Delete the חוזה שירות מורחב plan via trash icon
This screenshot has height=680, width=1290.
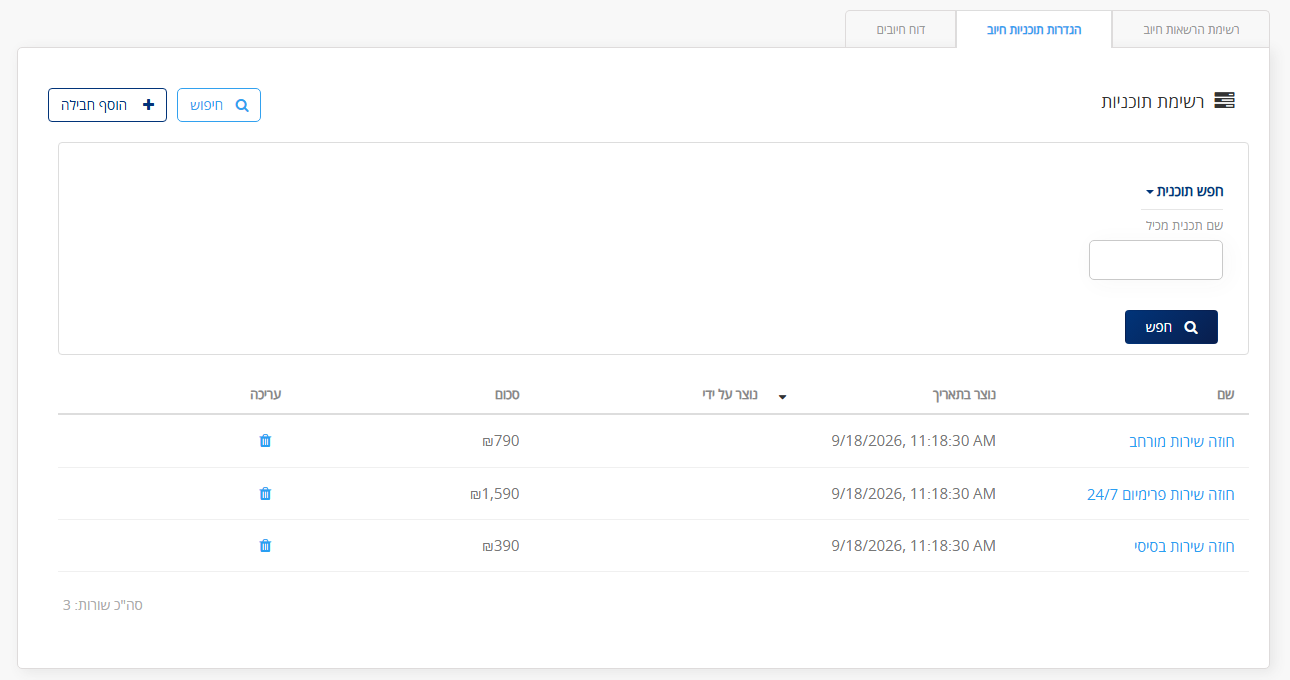click(265, 441)
